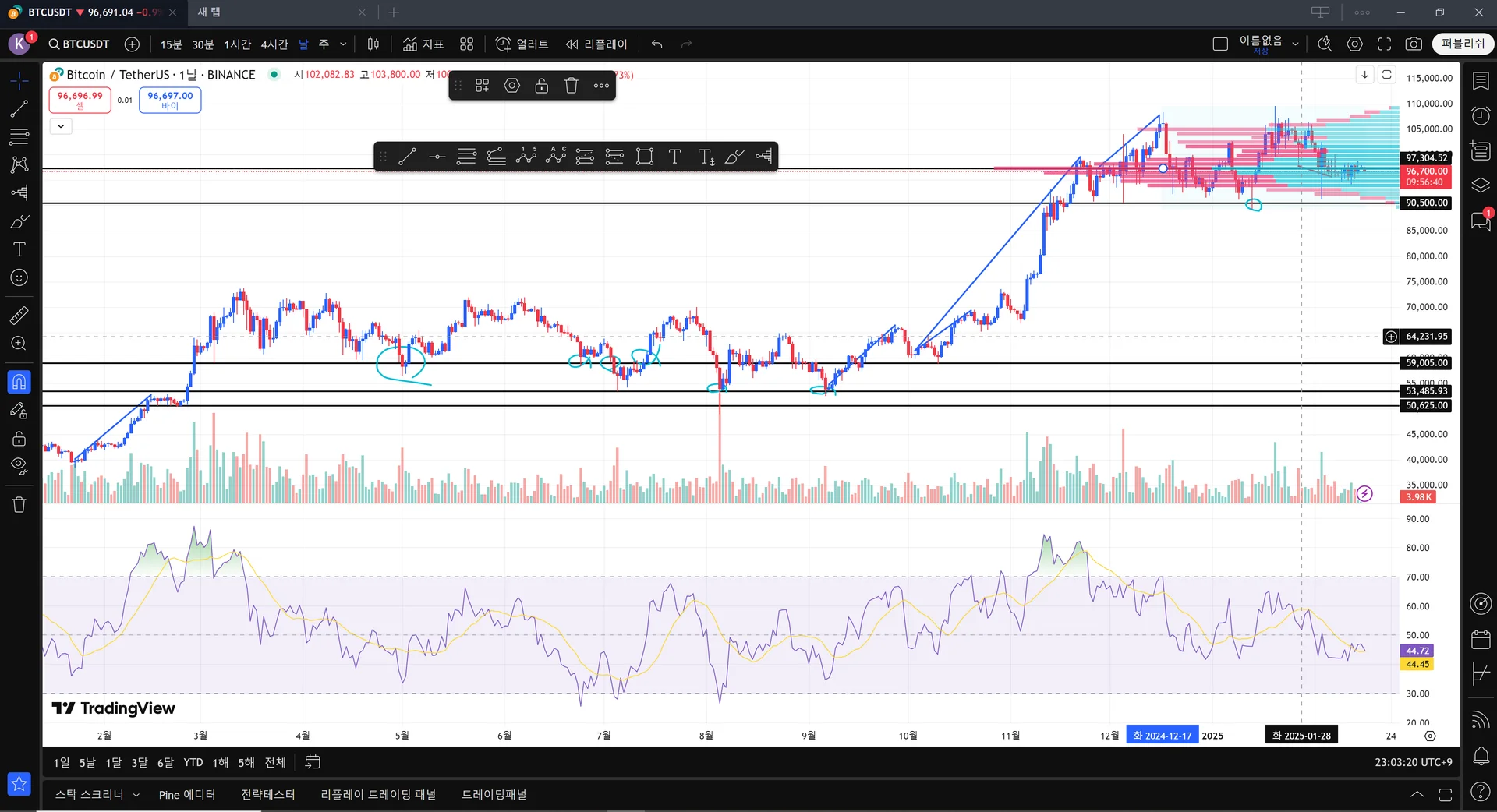Open the alerts bell in right sidebar
This screenshot has height=812, width=1497.
(1481, 755)
